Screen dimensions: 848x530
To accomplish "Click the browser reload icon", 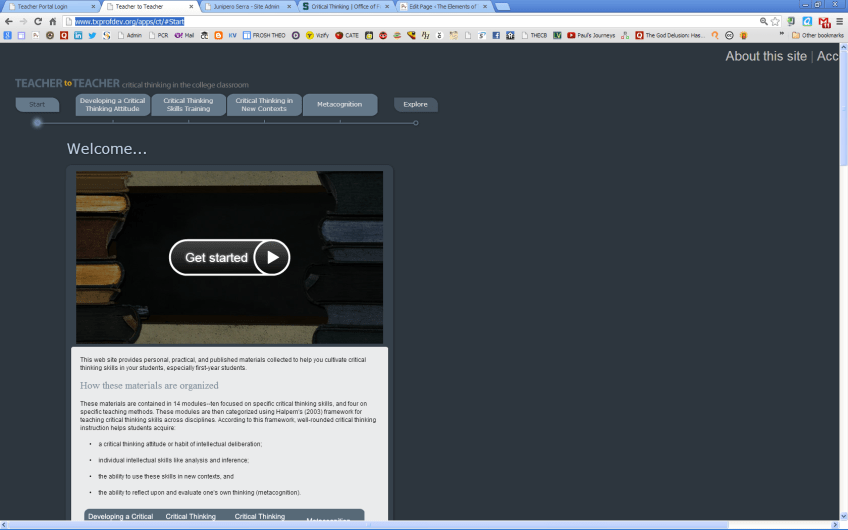I will (37, 21).
